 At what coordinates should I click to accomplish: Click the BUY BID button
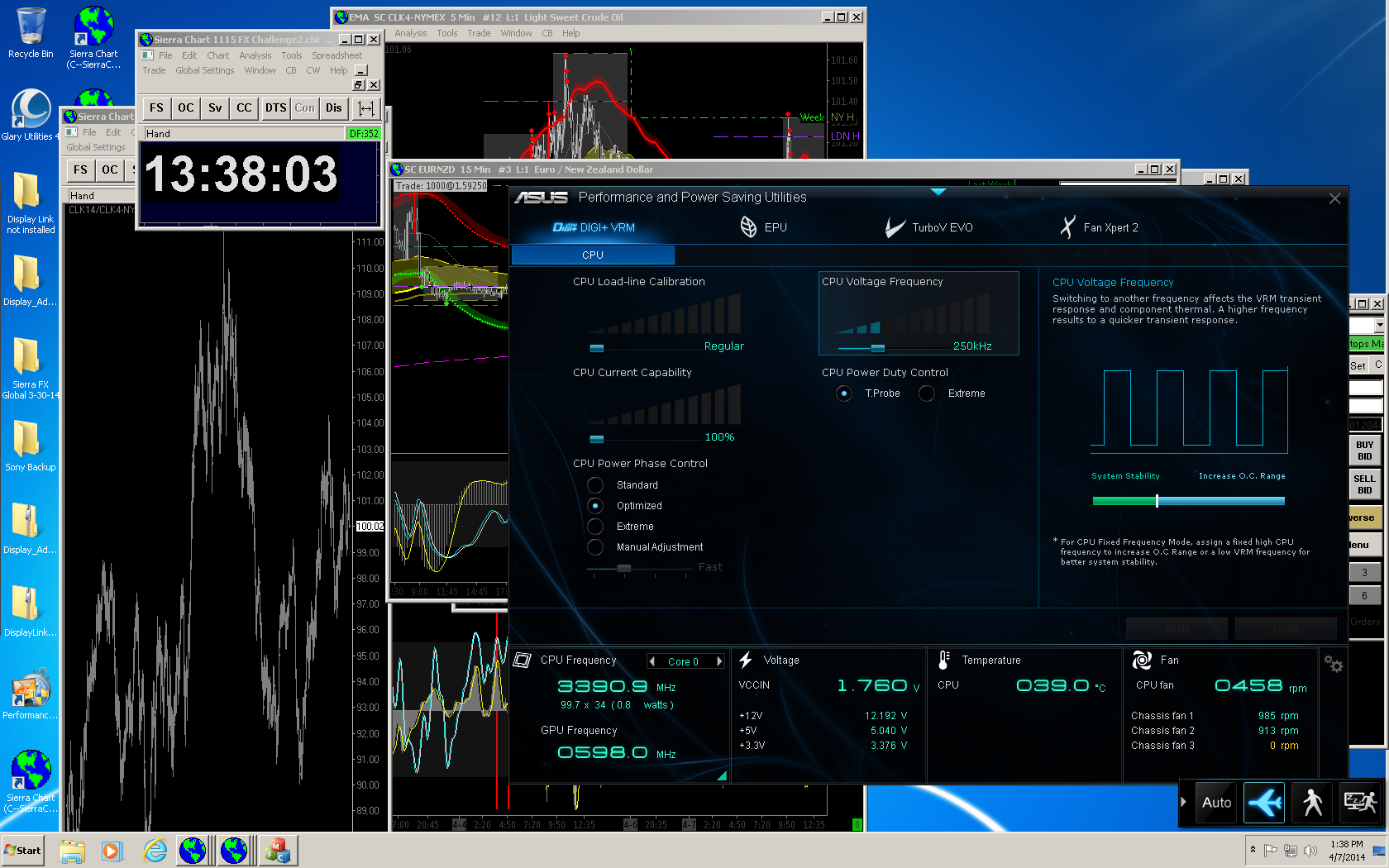(x=1364, y=451)
